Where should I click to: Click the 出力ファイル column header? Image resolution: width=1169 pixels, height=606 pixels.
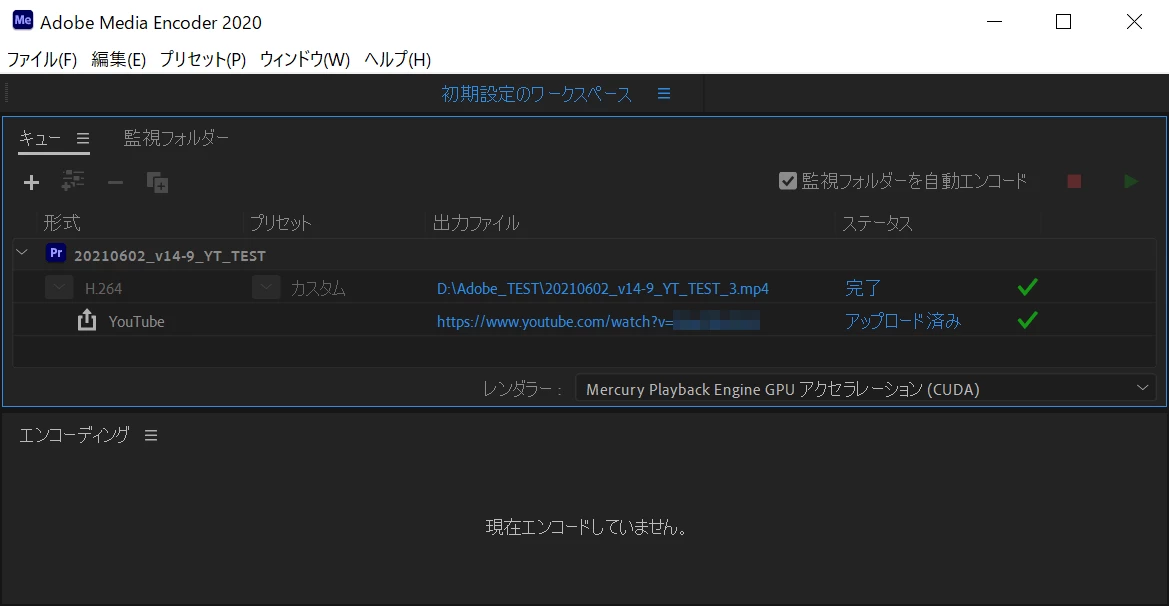476,223
